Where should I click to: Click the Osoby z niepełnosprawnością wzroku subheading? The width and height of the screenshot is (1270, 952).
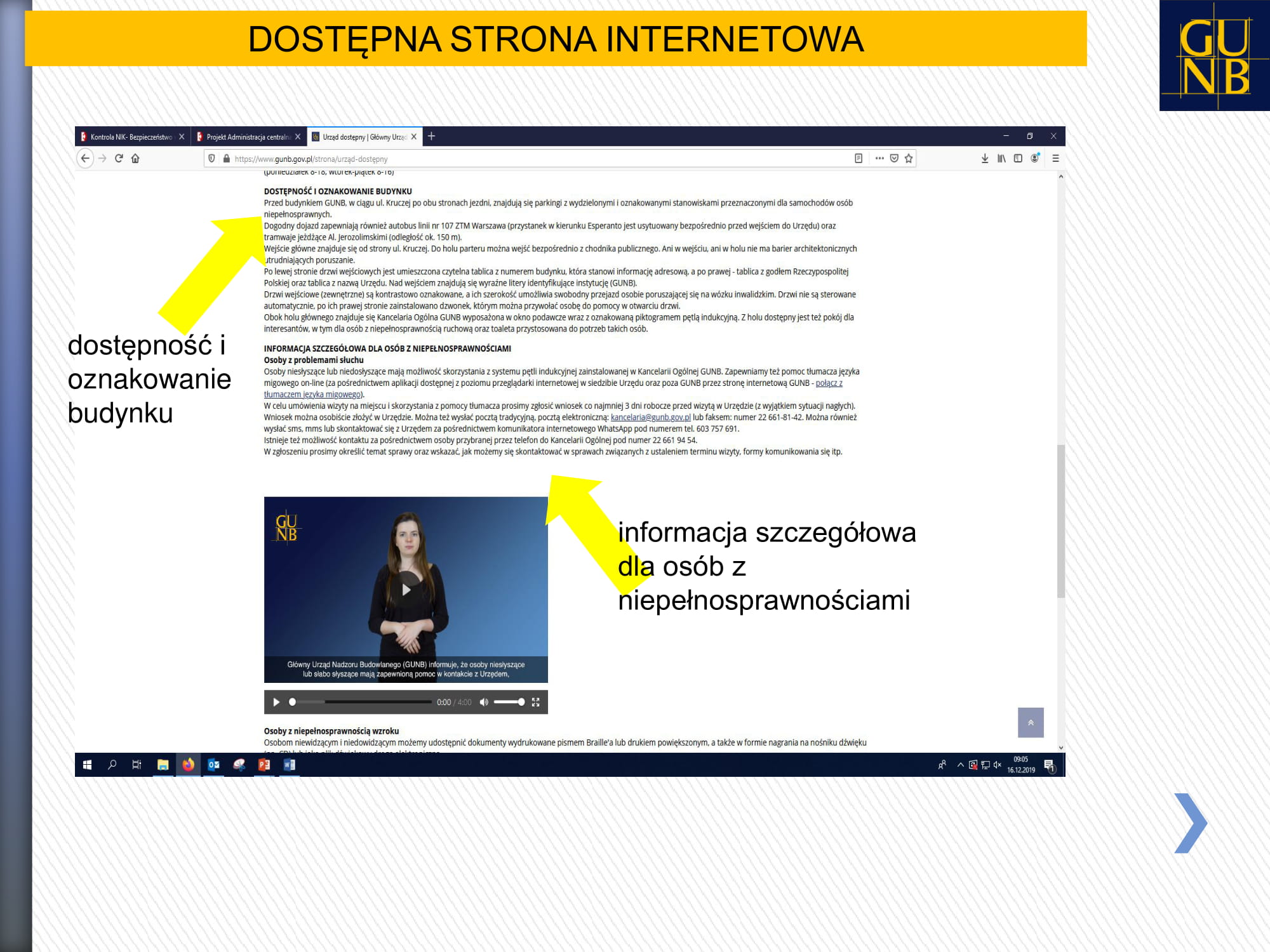pos(331,731)
